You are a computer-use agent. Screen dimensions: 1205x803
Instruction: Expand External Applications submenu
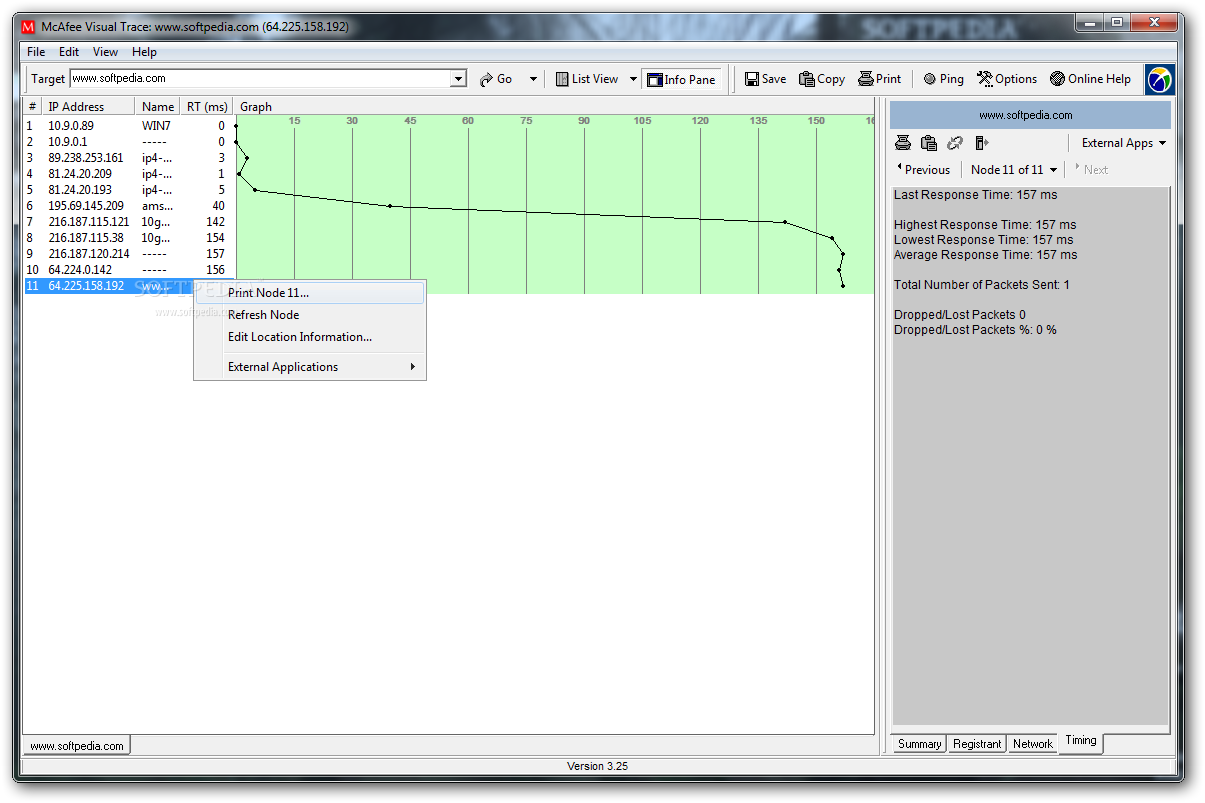pyautogui.click(x=310, y=367)
